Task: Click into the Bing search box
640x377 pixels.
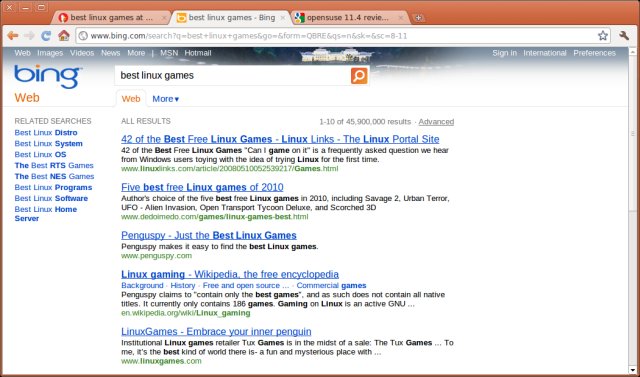Action: coord(233,76)
